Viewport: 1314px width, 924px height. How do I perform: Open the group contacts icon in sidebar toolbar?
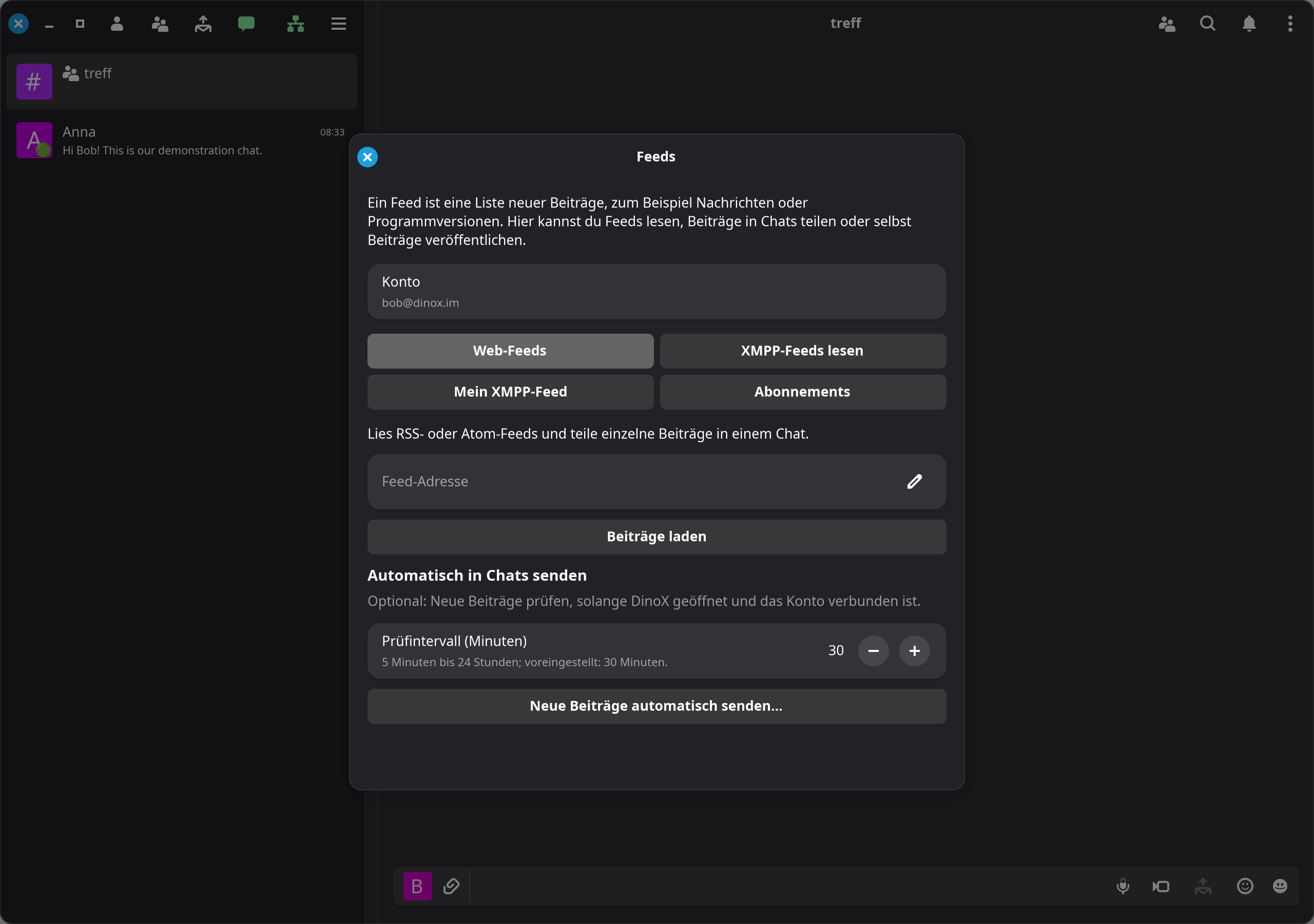pyautogui.click(x=160, y=24)
